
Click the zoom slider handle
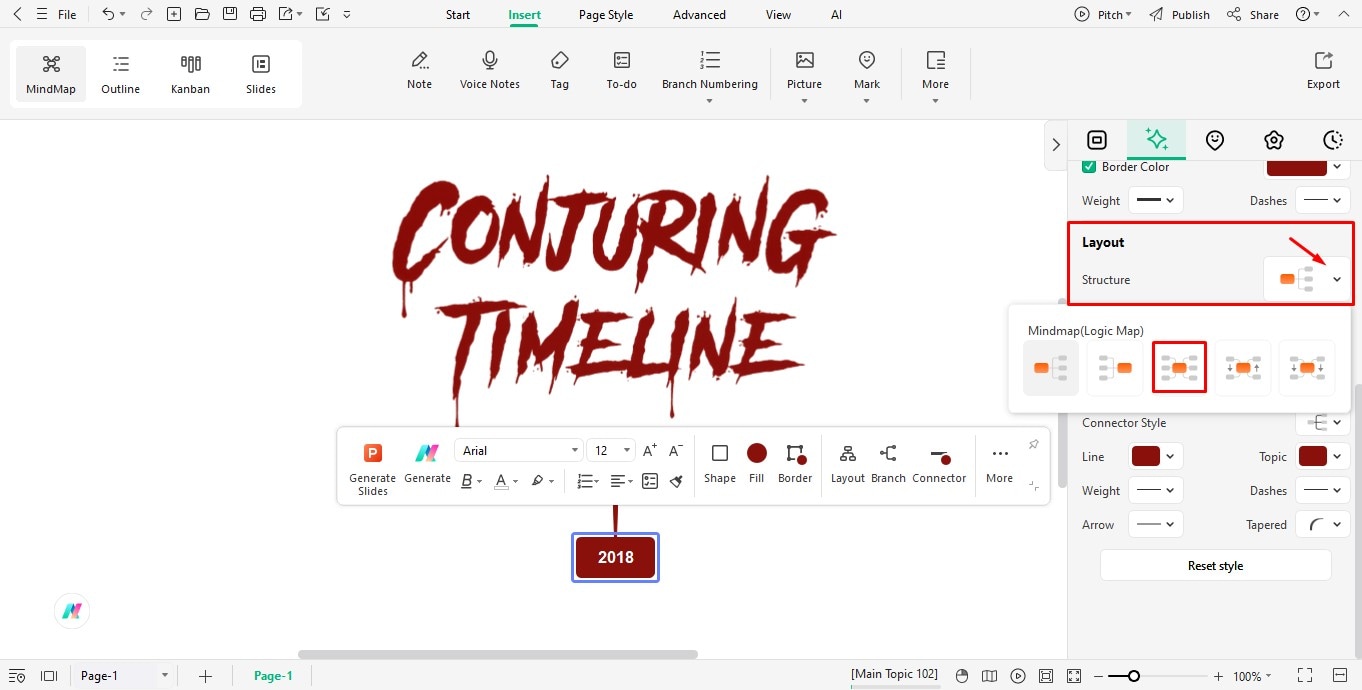[1133, 676]
